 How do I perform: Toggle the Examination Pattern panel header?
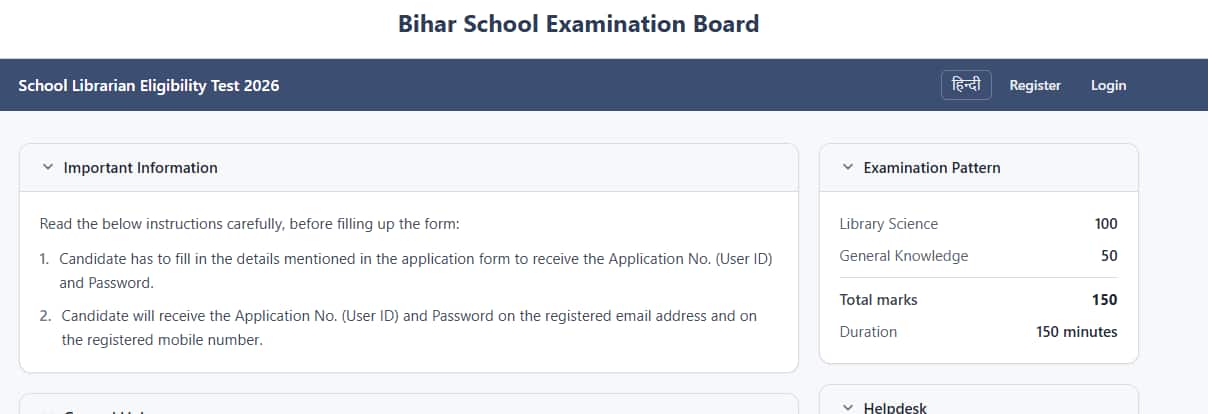(x=979, y=168)
